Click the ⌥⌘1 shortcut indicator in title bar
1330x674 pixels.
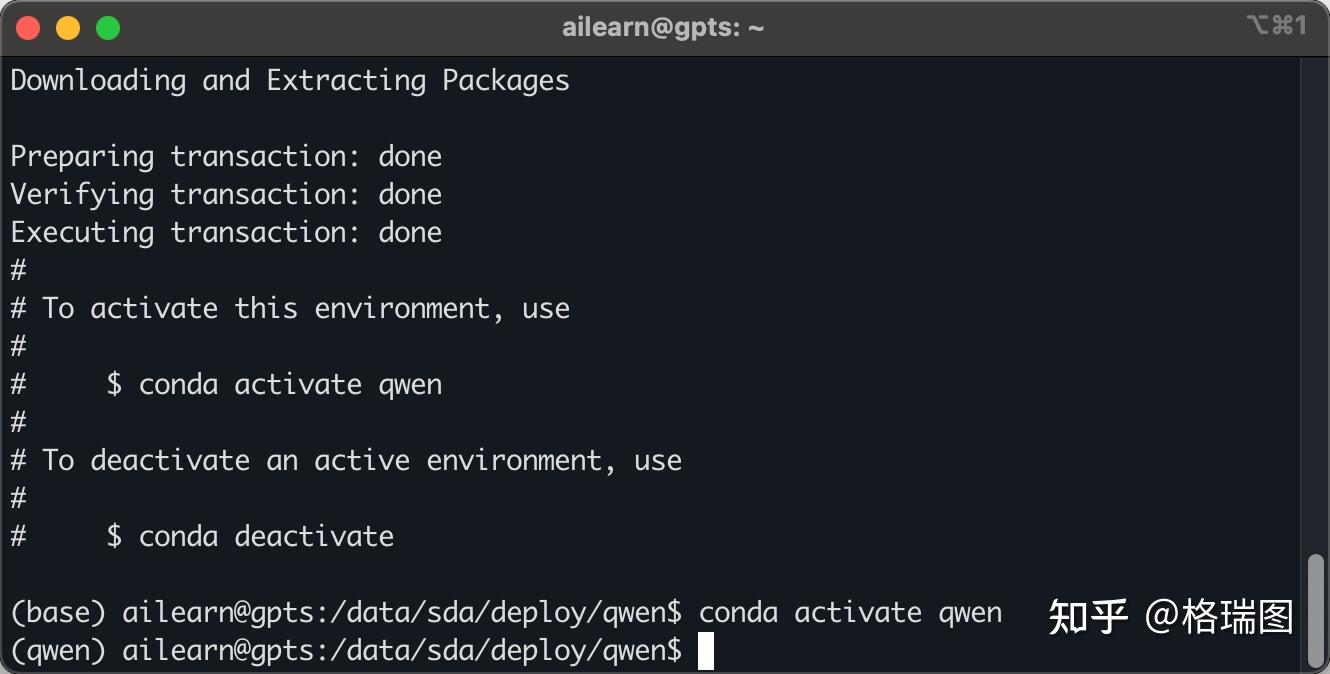point(1276,26)
